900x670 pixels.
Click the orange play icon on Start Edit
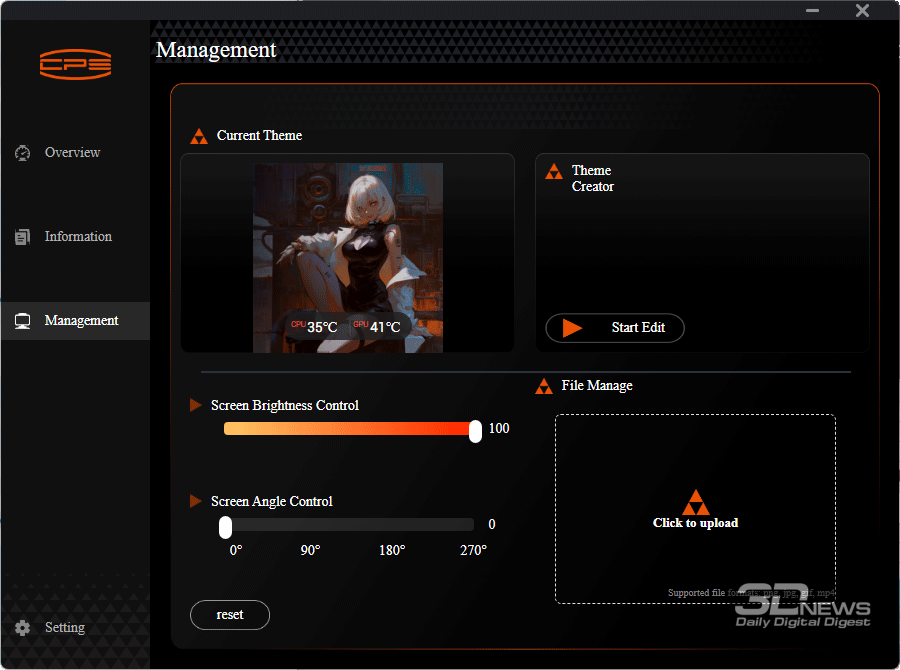572,328
